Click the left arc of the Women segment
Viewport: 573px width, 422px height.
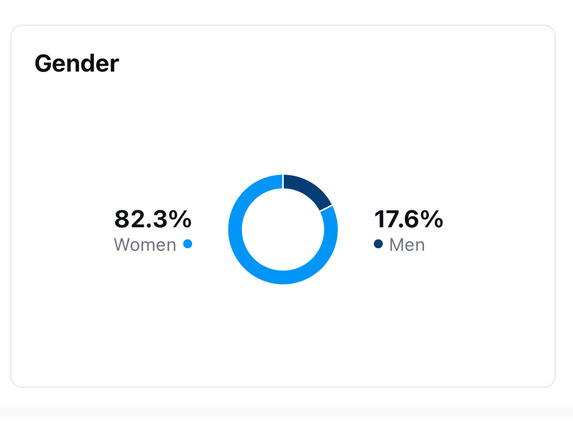[235, 229]
